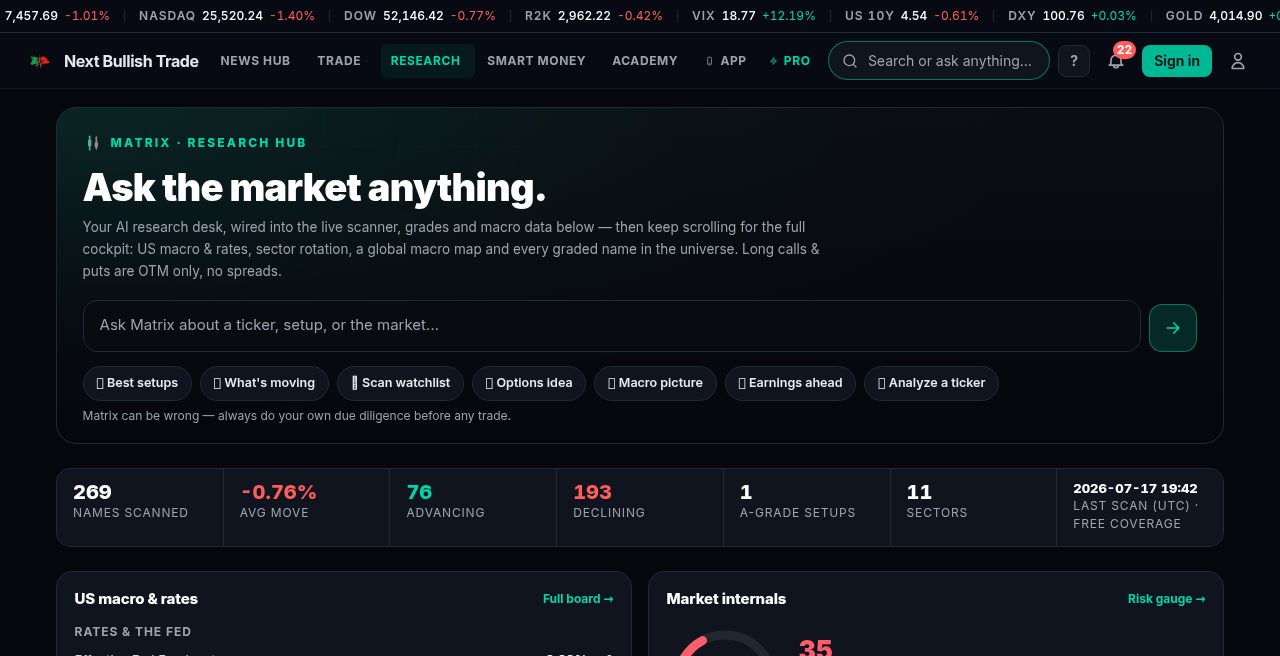Image resolution: width=1280 pixels, height=656 pixels.
Task: Focus the Search or ask anything field
Action: (x=939, y=61)
